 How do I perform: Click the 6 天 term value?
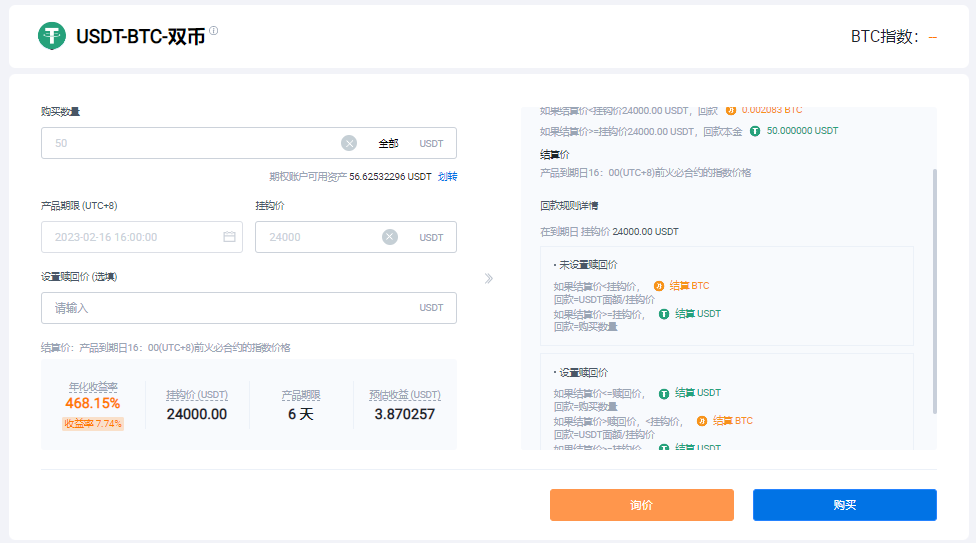(301, 414)
